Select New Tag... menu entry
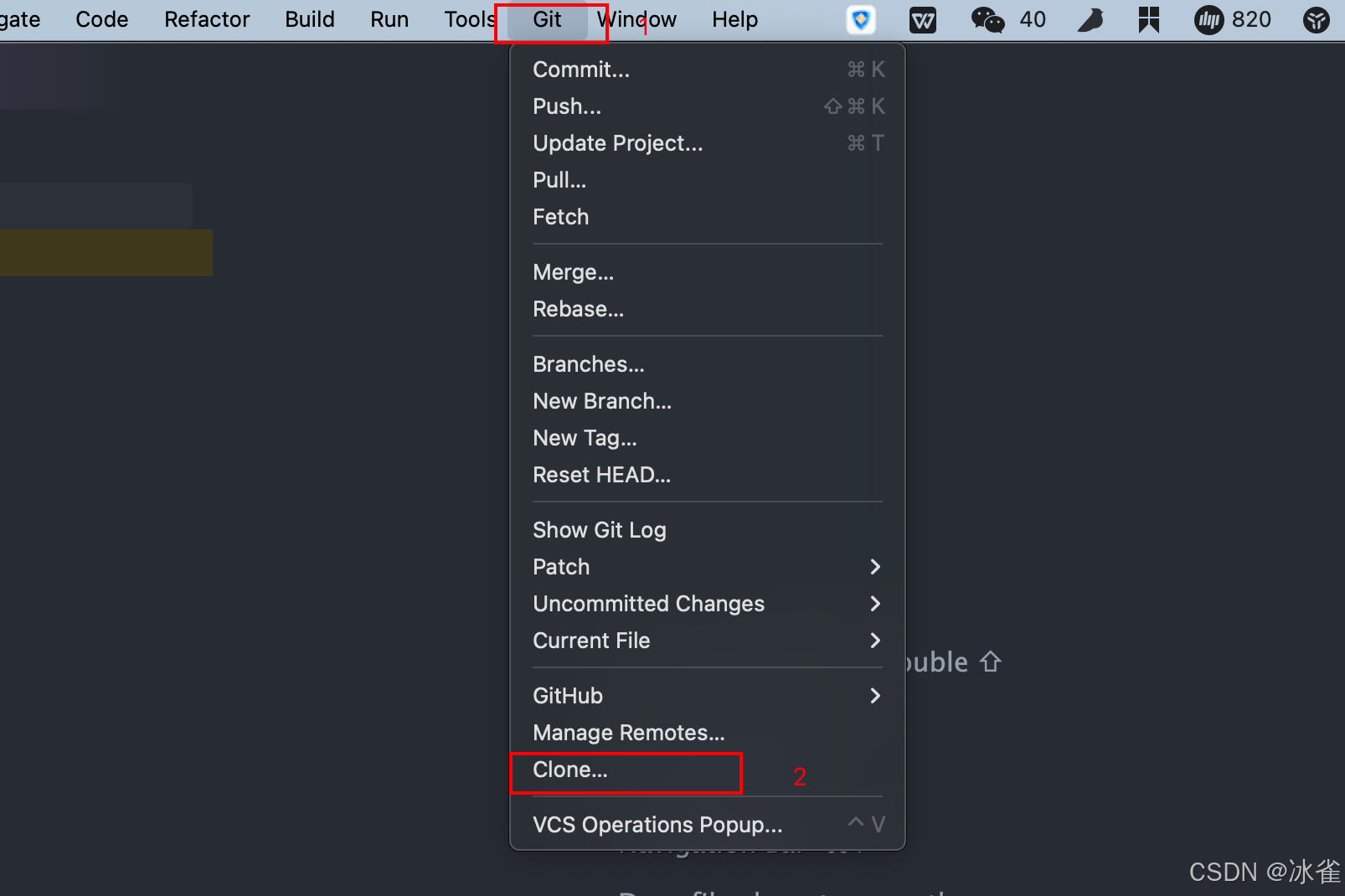Viewport: 1345px width, 896px height. [708, 438]
